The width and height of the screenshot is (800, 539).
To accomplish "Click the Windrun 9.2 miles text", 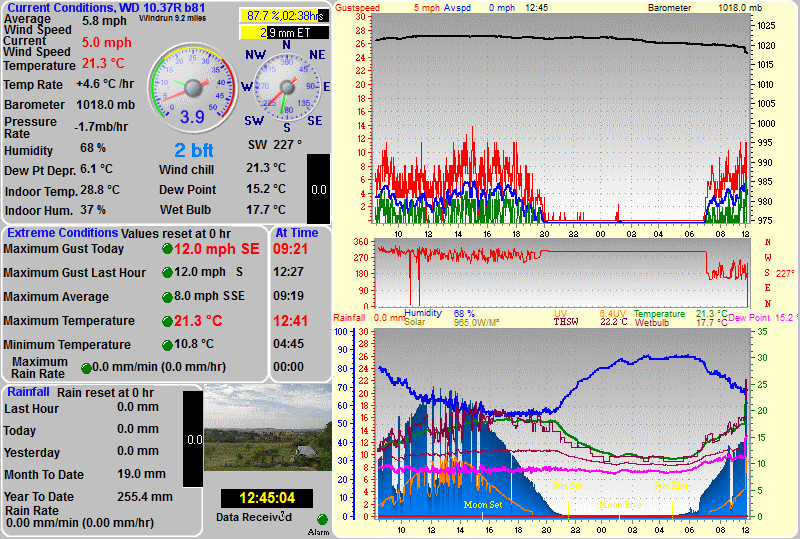I will pyautogui.click(x=172, y=18).
